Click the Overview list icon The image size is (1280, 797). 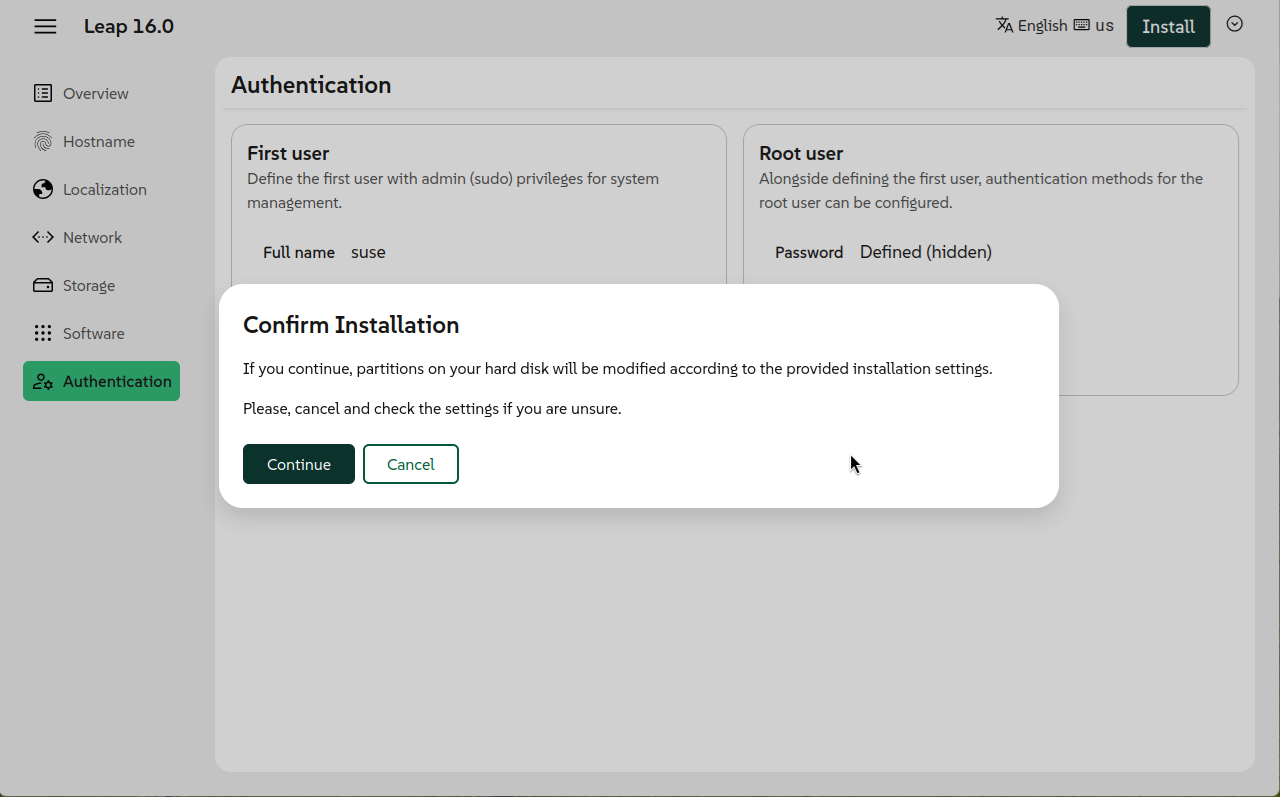point(43,93)
